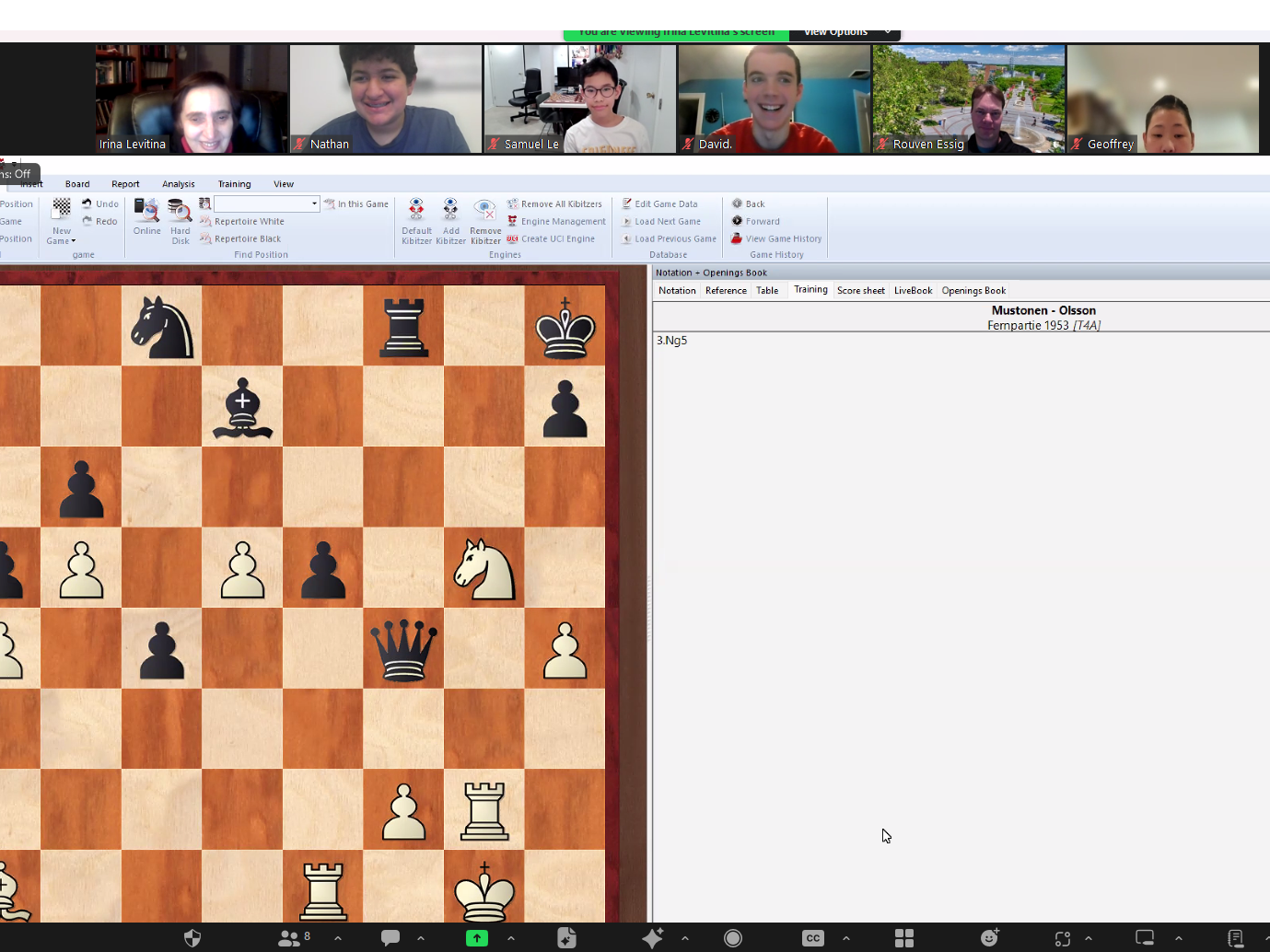Toggle the green share screen button
Viewport: 1270px width, 952px height.
477,937
